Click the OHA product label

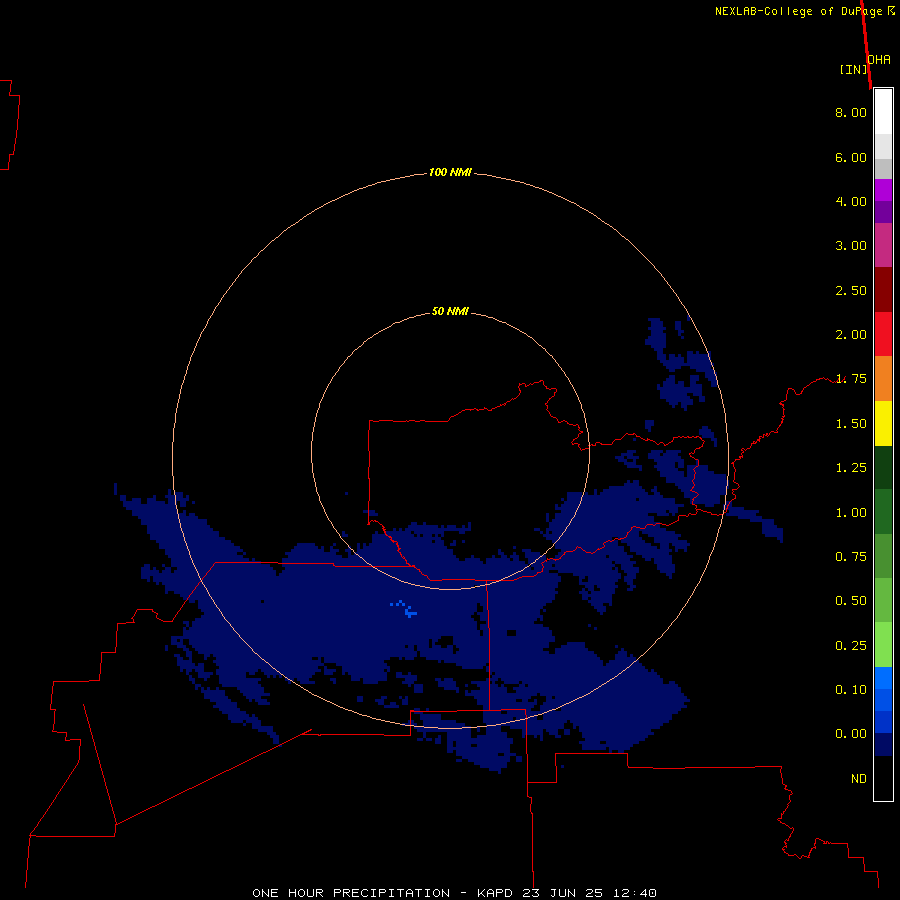pos(879,59)
